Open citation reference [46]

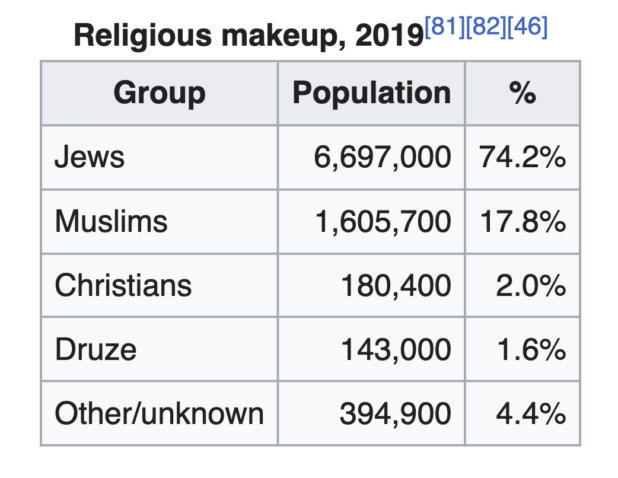pos(527,27)
